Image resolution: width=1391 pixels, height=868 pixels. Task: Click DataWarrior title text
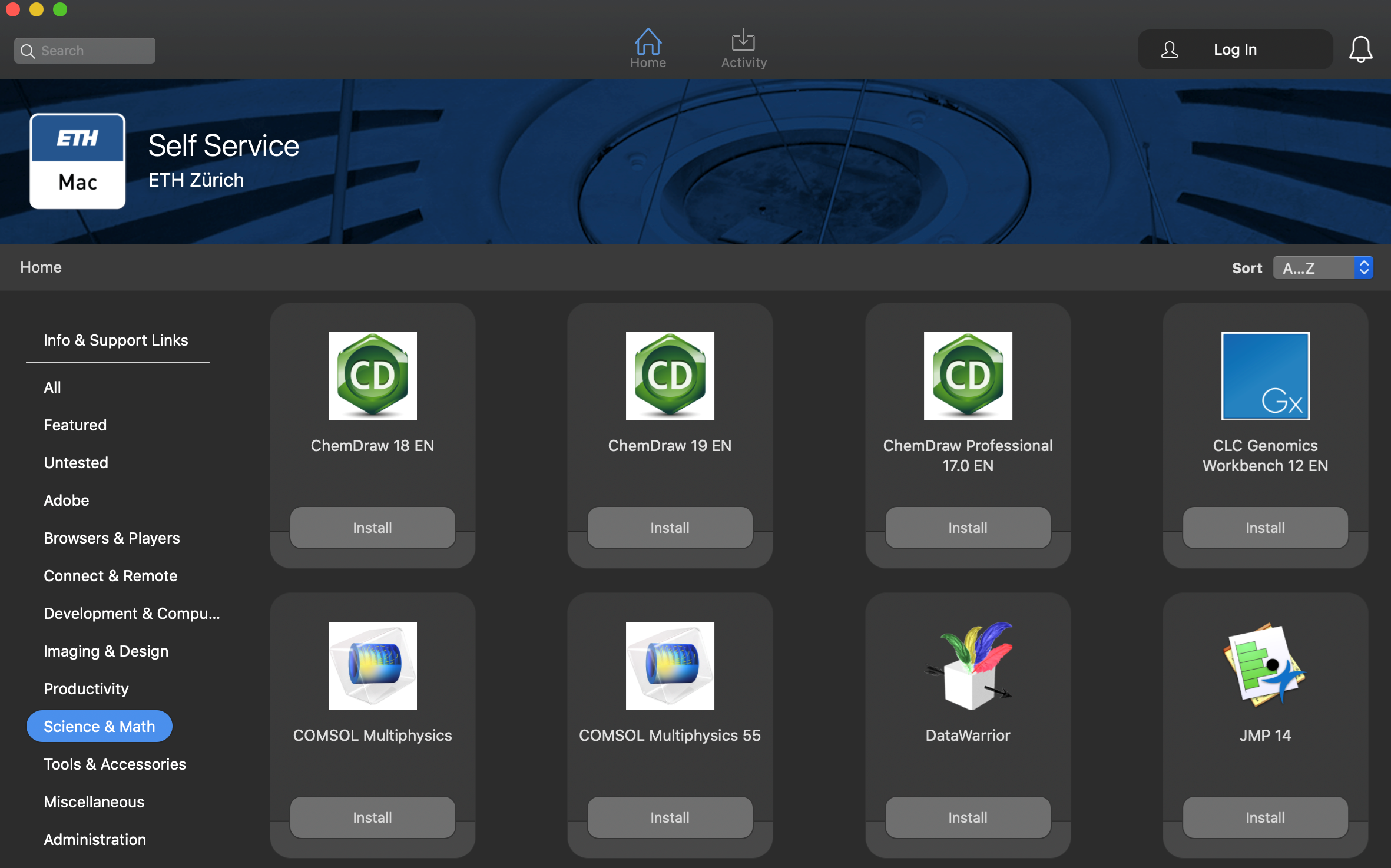pos(968,736)
